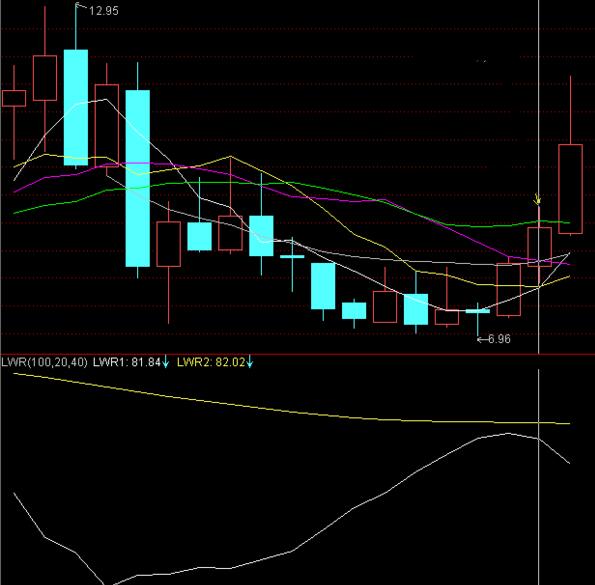Click the arrow pointing to the 6.96 low

(482, 339)
